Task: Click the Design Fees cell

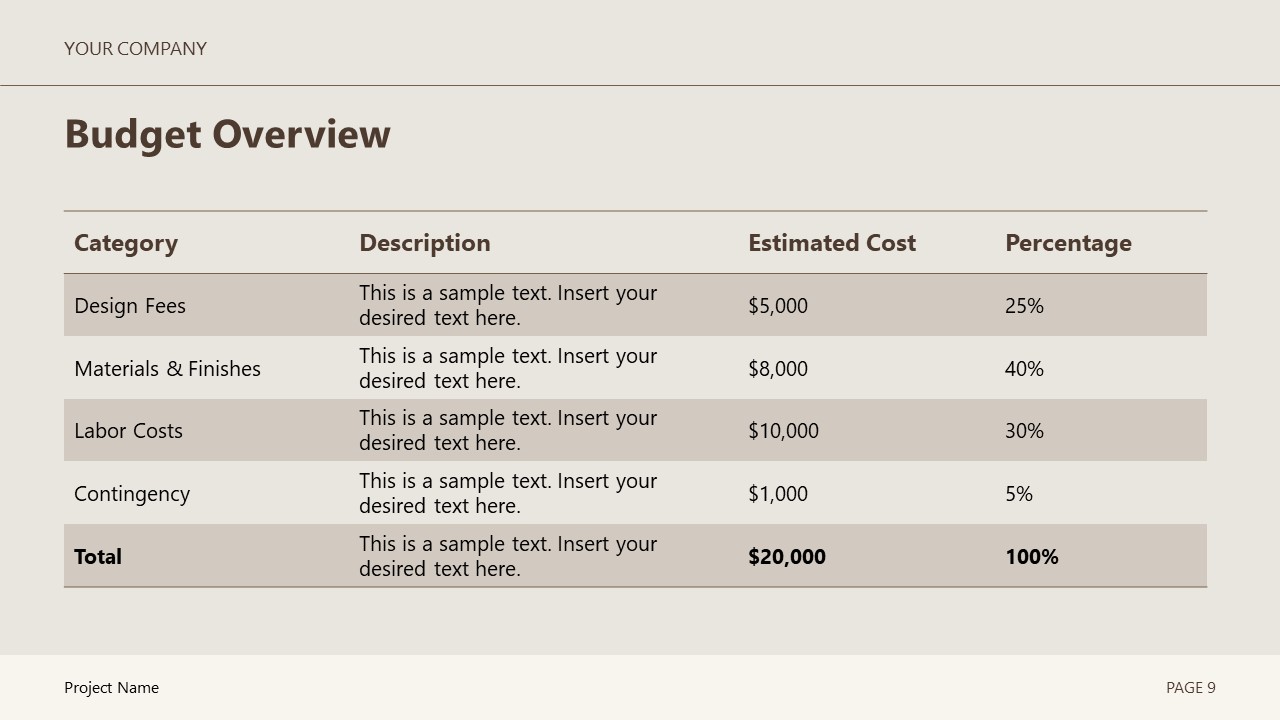Action: pos(130,306)
